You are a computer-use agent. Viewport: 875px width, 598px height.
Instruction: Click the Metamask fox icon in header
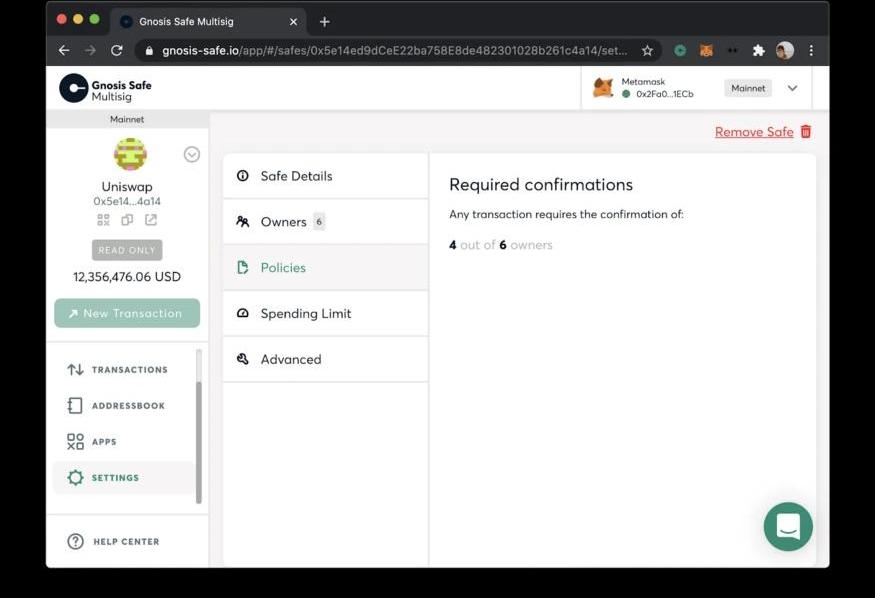click(603, 88)
